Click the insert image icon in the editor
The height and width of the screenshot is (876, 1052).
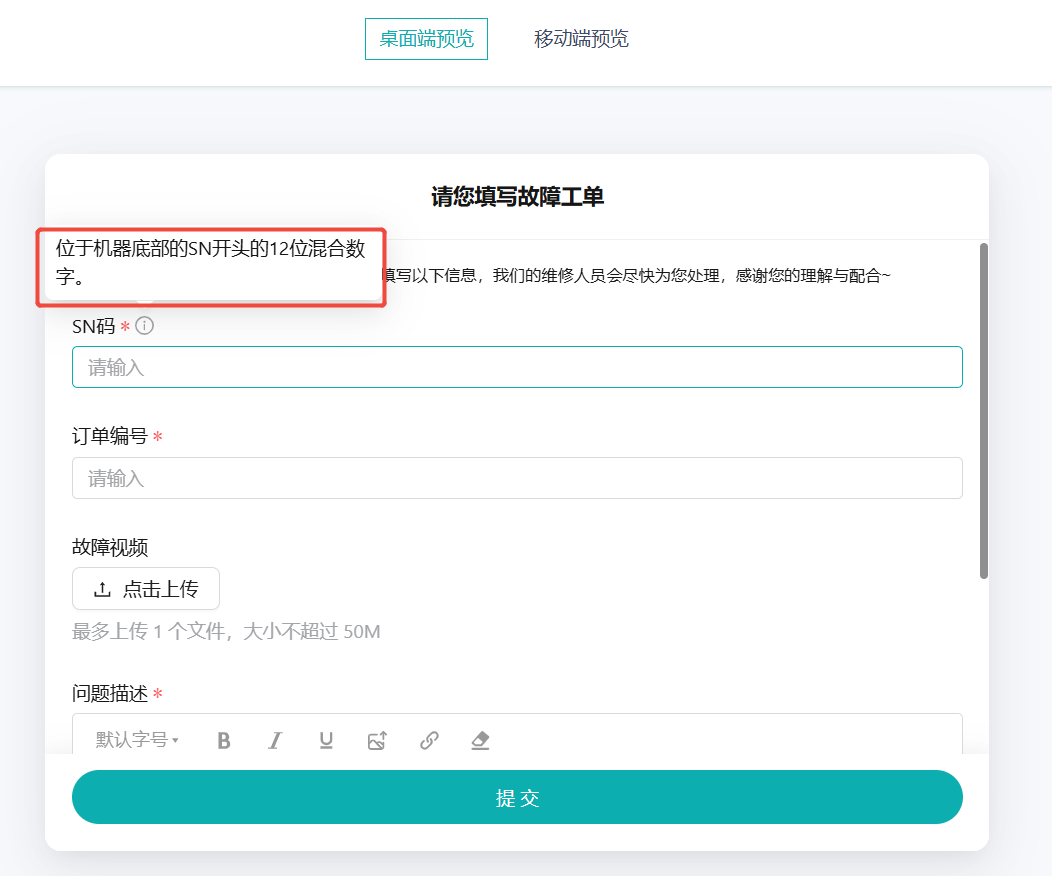point(378,740)
